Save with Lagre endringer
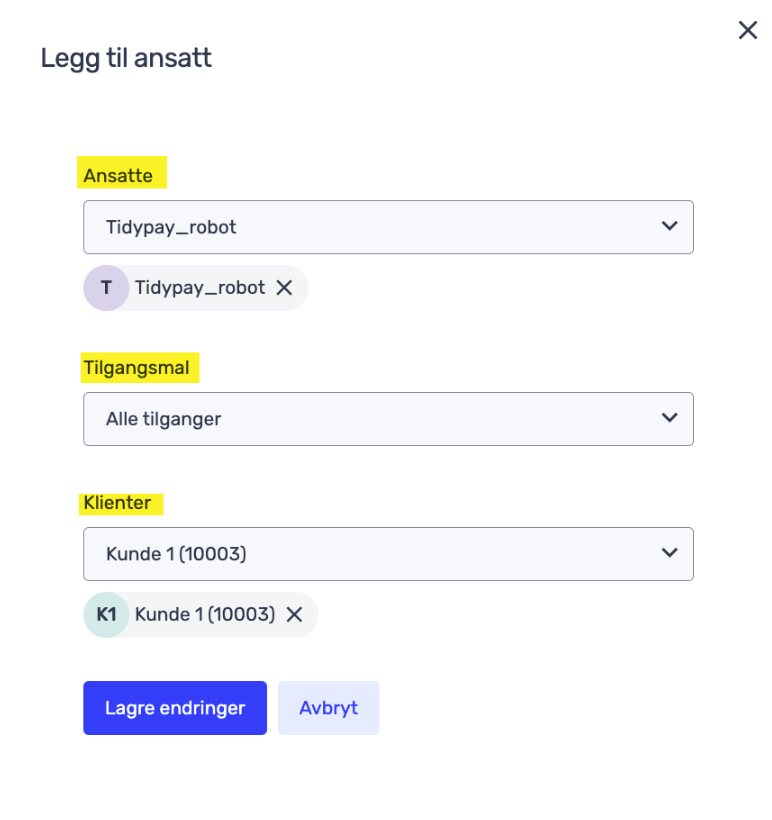The image size is (772, 820). click(175, 708)
